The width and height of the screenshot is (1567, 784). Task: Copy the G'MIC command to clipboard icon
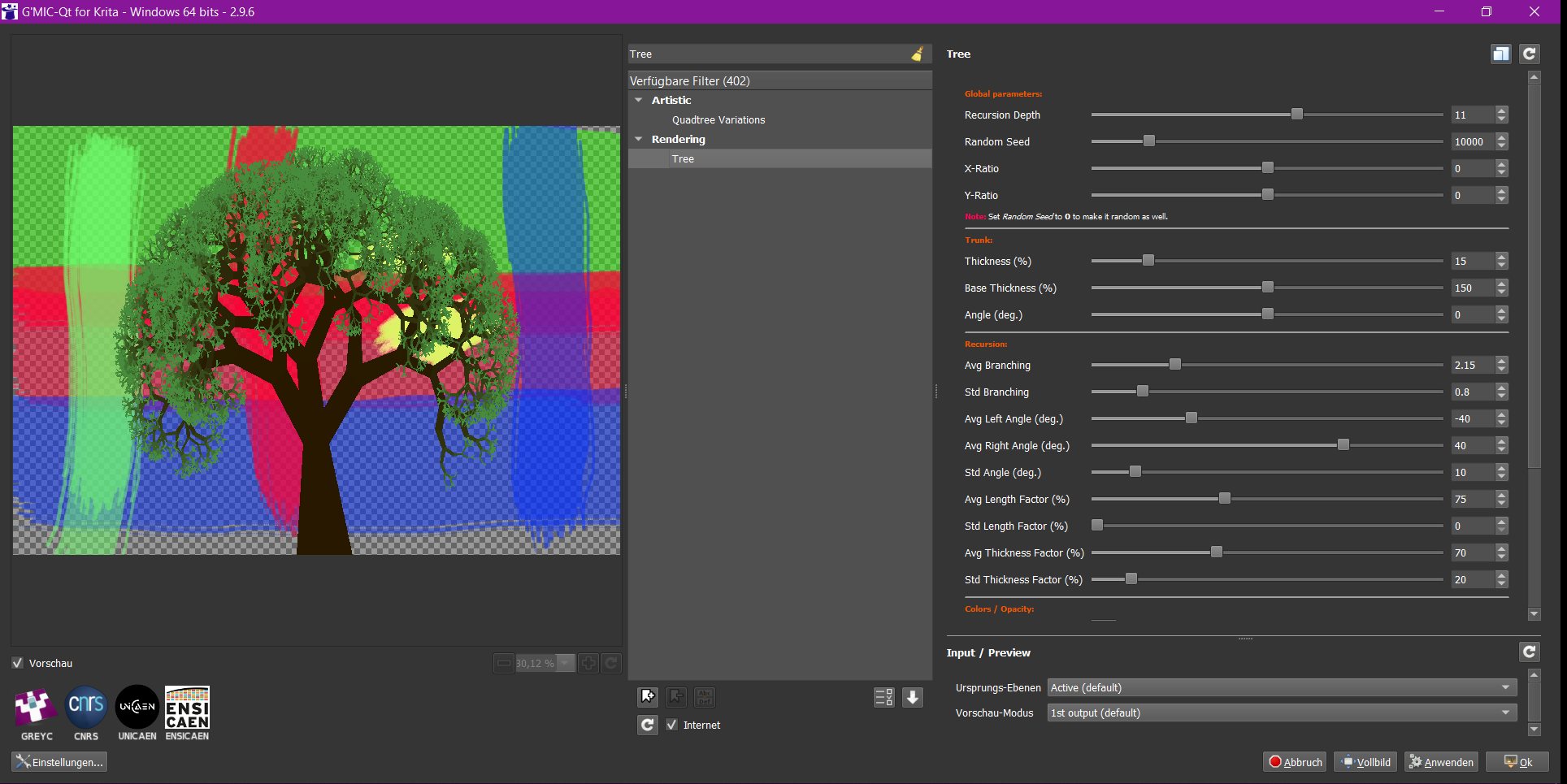click(1500, 54)
